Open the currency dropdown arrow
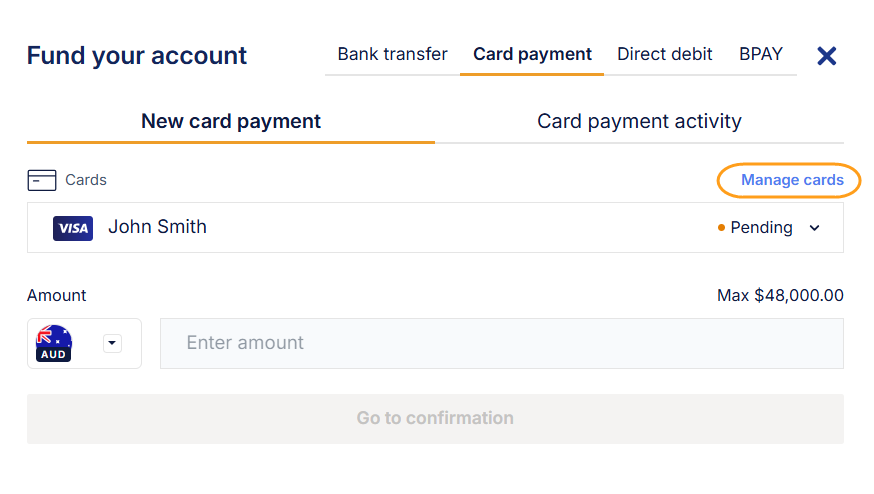874x494 pixels. (112, 343)
